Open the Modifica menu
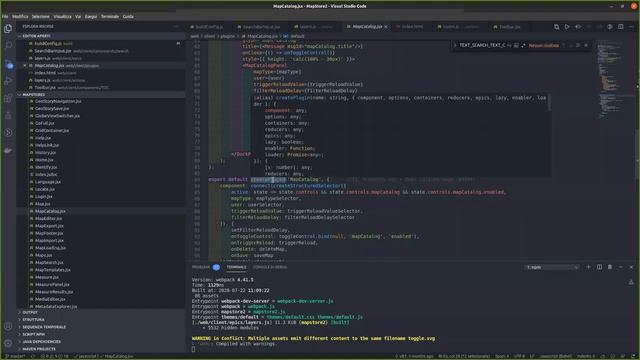The image size is (640, 360). (x=20, y=17)
